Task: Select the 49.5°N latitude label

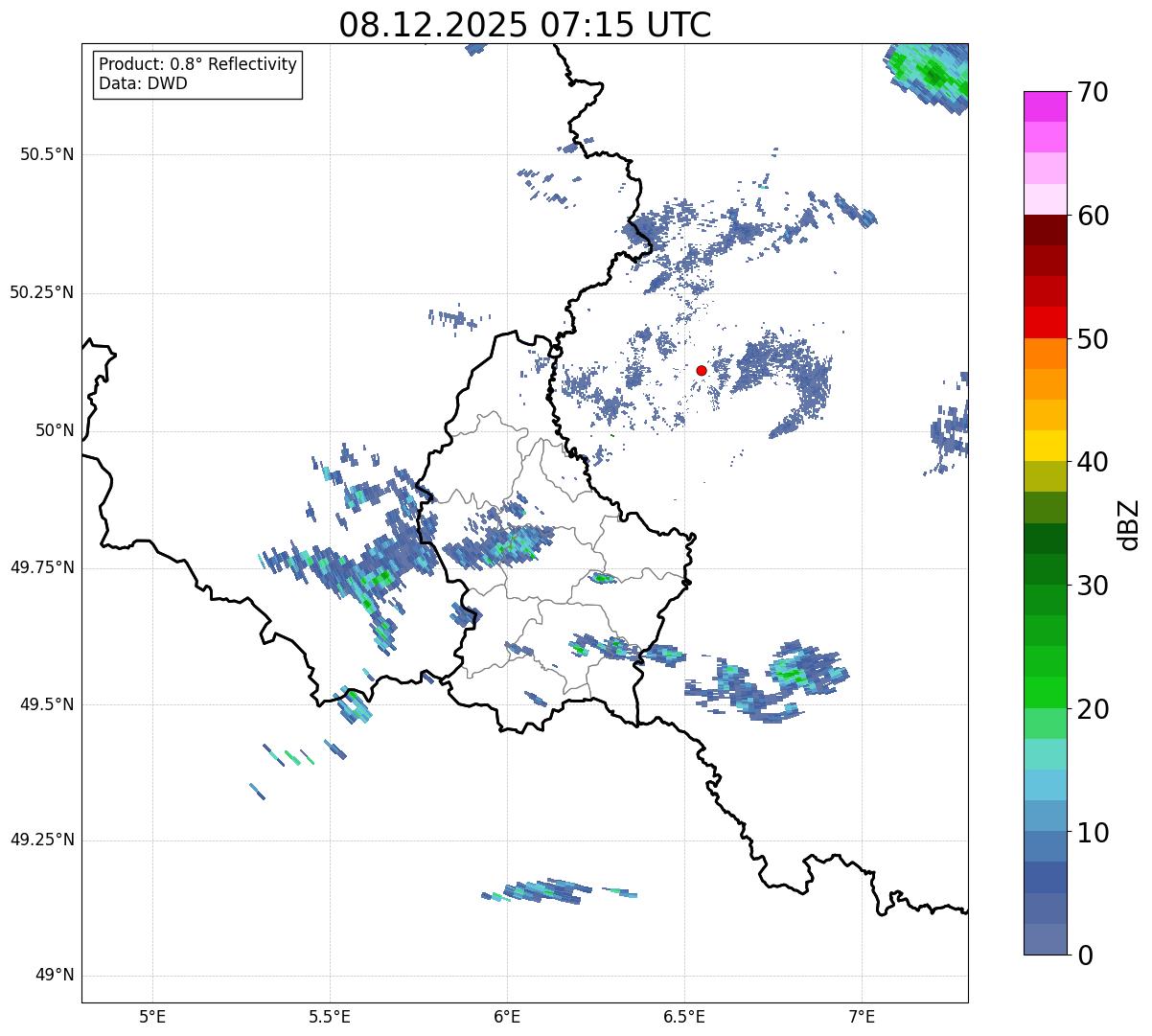Action: [46, 704]
